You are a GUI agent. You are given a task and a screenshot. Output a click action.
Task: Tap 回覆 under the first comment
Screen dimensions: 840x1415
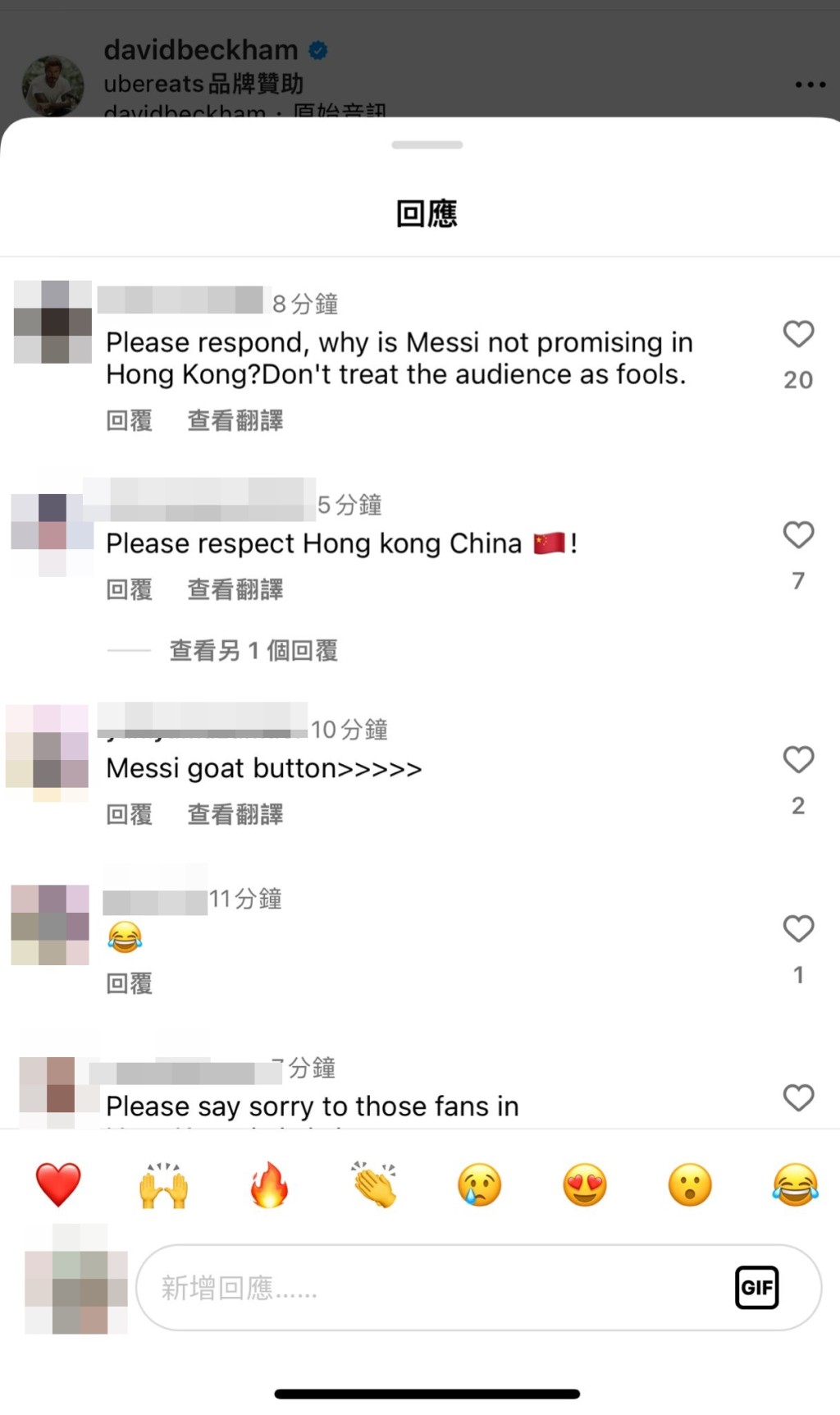[129, 421]
